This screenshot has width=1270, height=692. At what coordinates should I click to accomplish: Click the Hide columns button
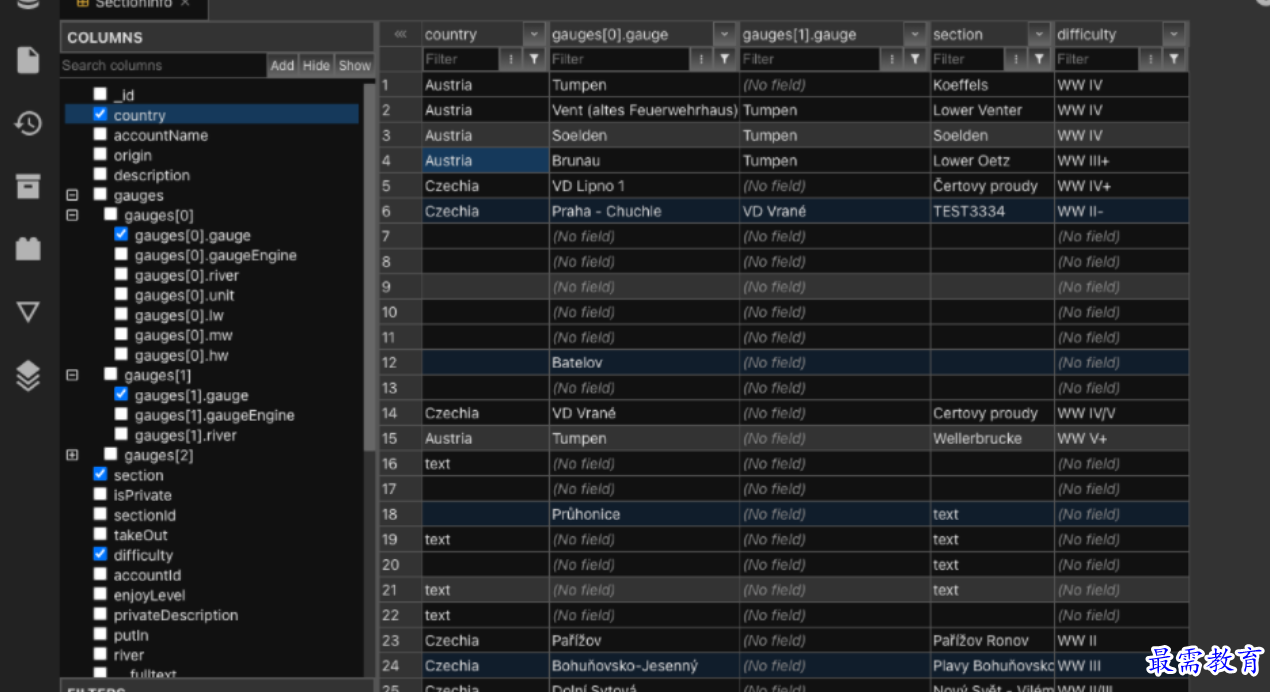316,65
